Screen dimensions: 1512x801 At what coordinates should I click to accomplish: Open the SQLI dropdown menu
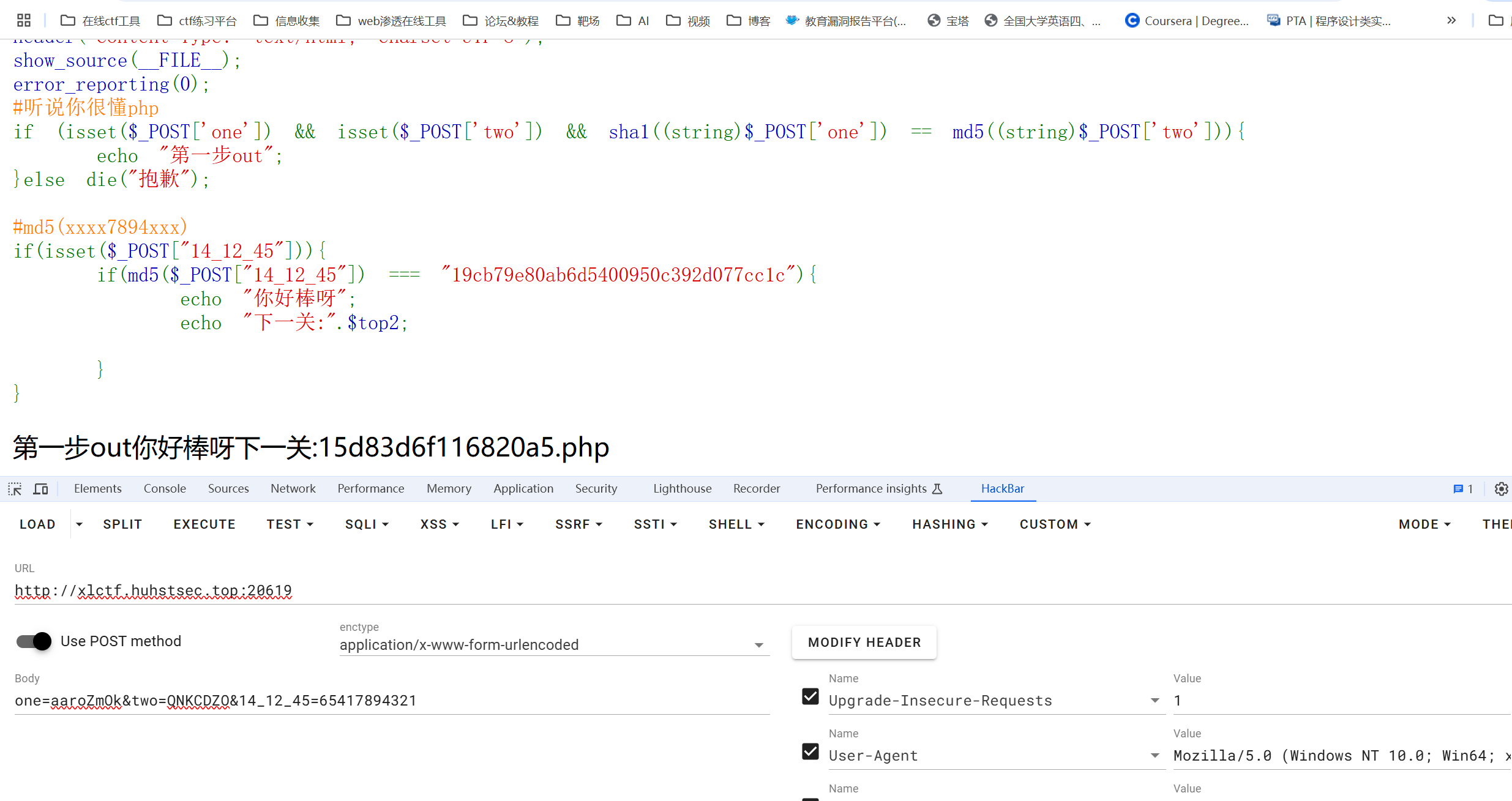[x=367, y=524]
